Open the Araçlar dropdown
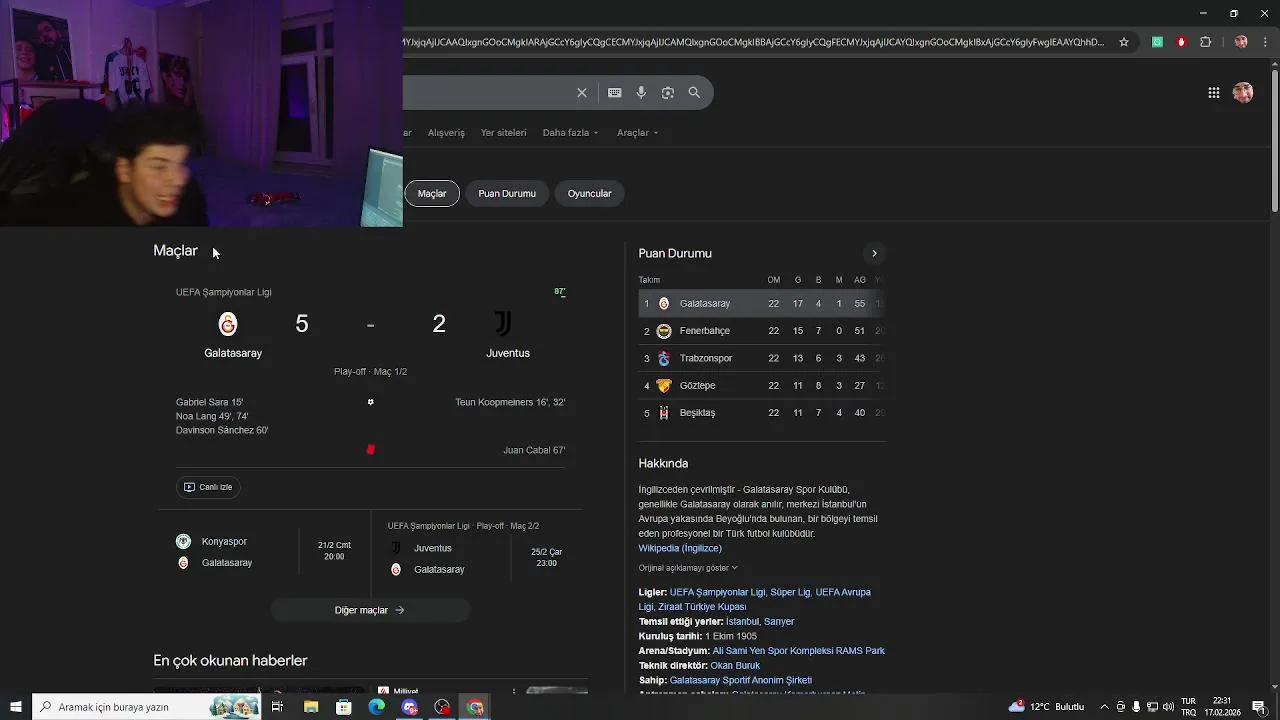 [638, 133]
